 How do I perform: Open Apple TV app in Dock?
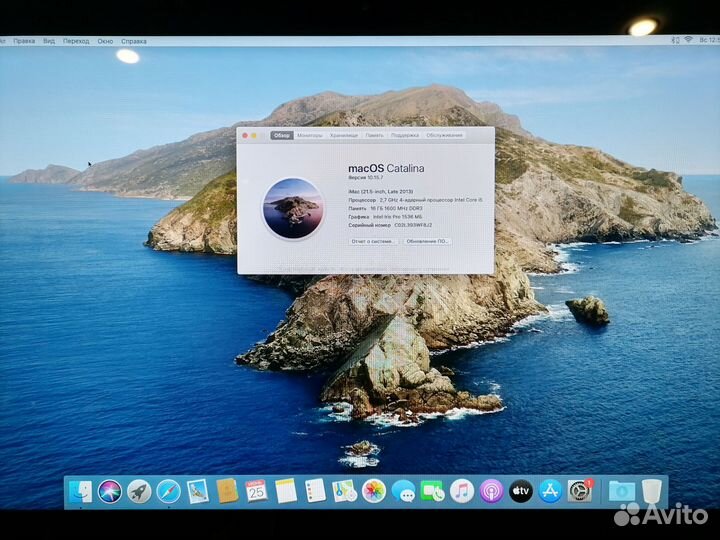pyautogui.click(x=521, y=491)
